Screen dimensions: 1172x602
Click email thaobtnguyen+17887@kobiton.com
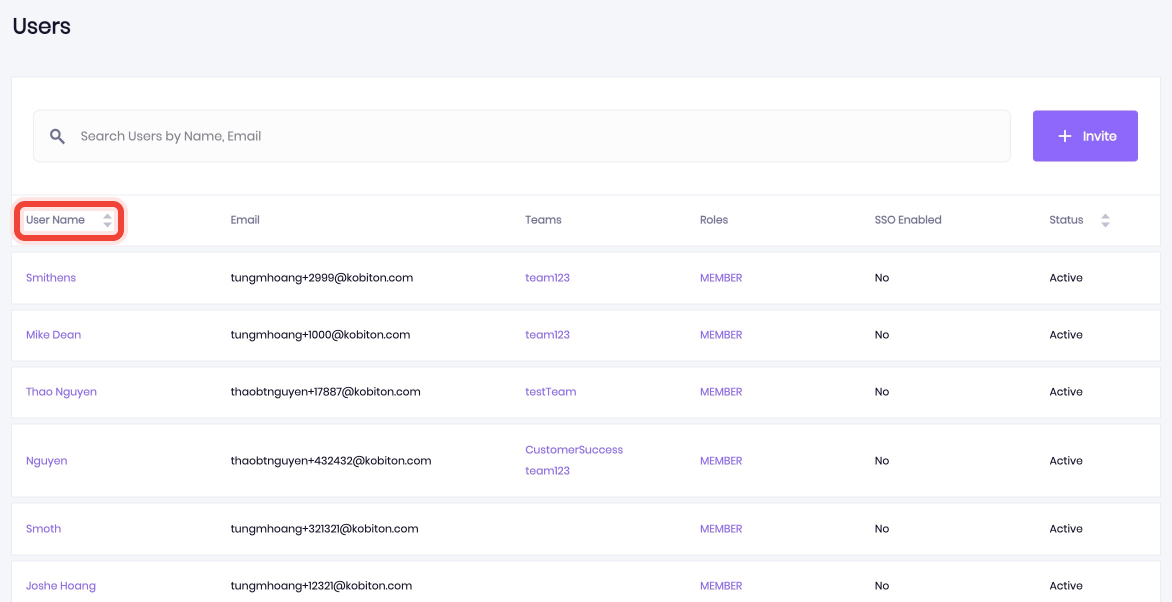325,391
